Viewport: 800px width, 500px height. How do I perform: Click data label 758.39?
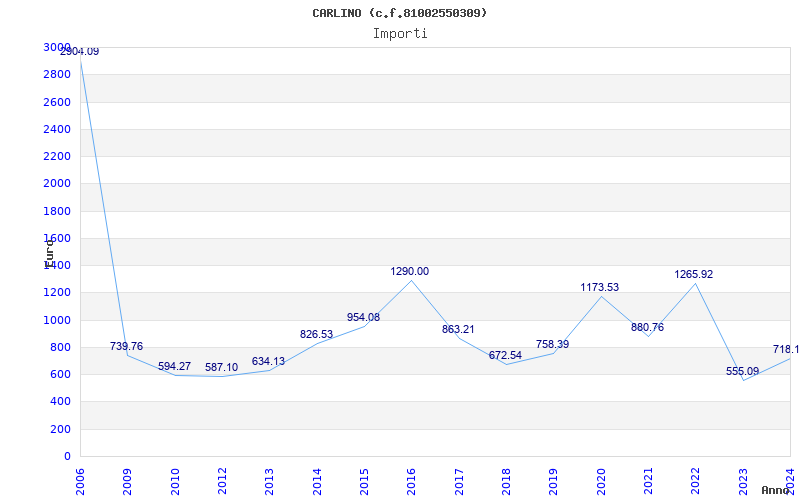(552, 344)
